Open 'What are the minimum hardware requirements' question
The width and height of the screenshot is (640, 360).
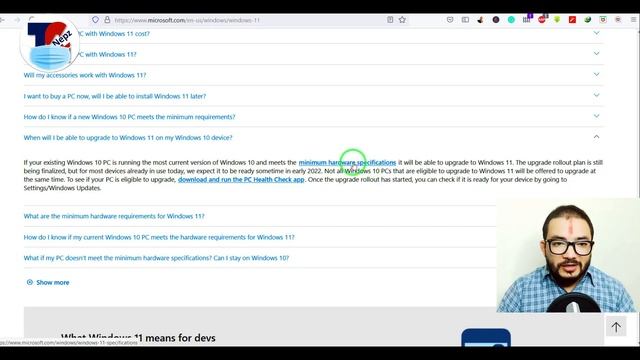point(114,216)
